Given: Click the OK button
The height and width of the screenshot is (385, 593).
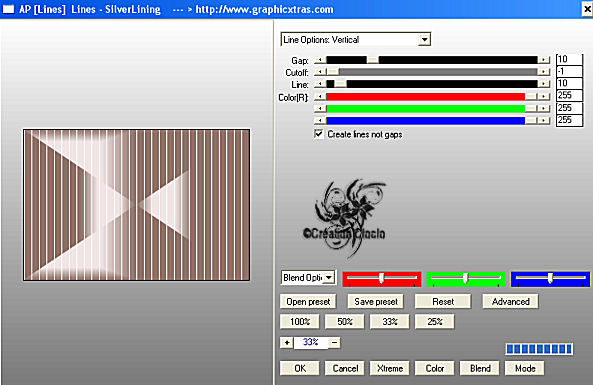Looking at the screenshot, I should click(300, 368).
